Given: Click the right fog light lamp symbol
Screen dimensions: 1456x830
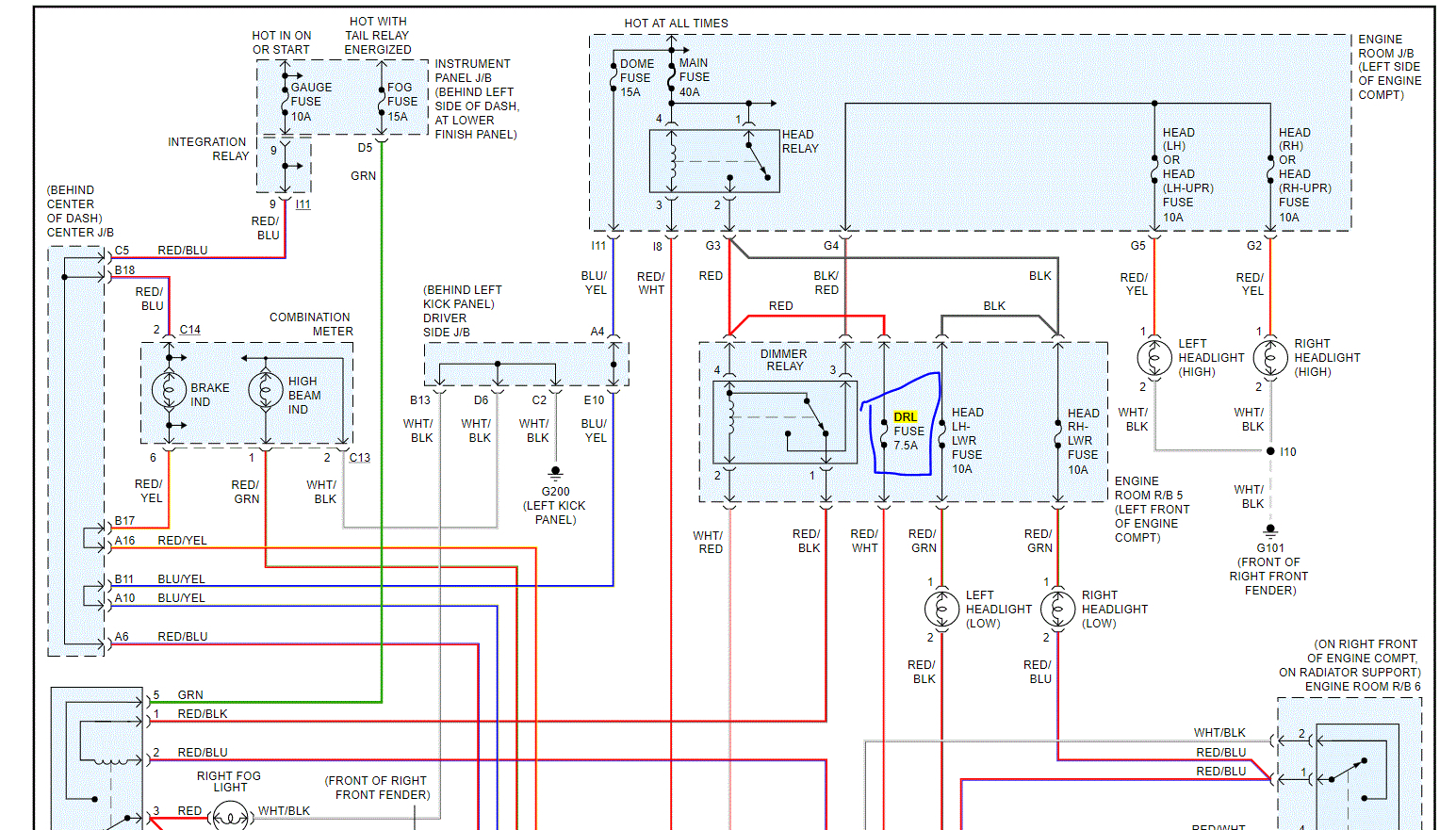Looking at the screenshot, I should tap(230, 817).
